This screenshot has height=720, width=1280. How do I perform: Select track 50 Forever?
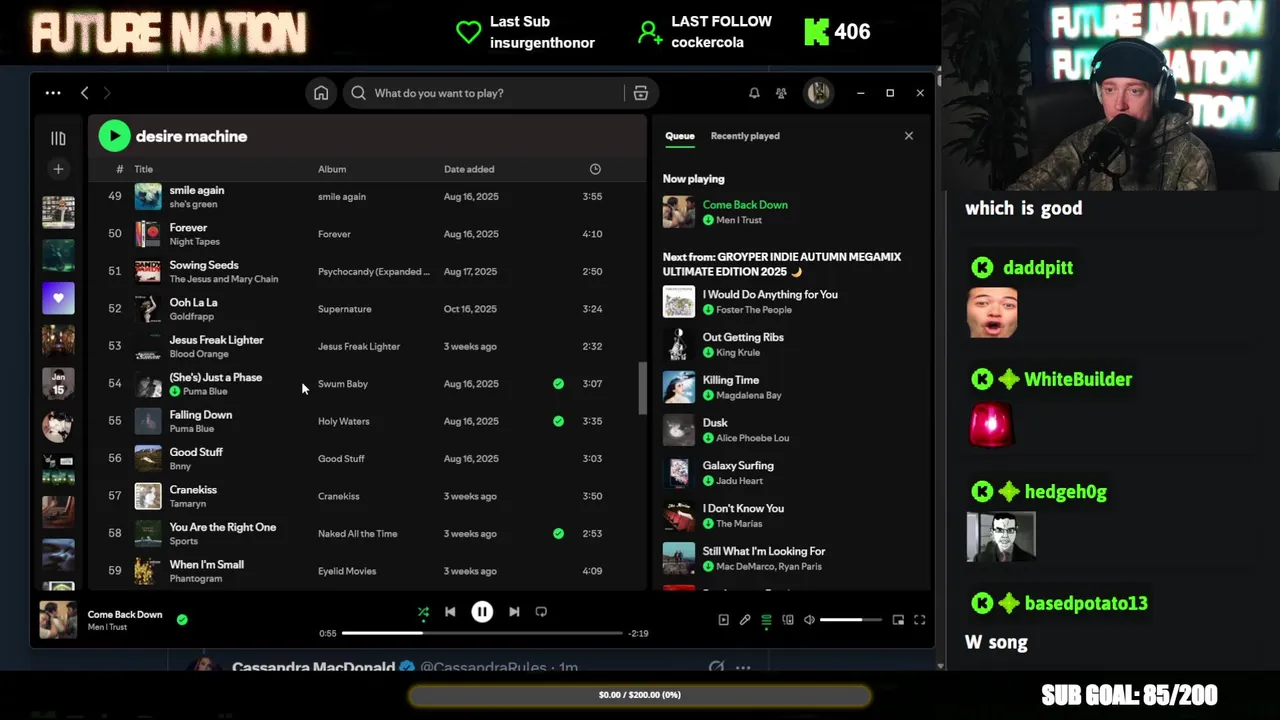click(367, 234)
